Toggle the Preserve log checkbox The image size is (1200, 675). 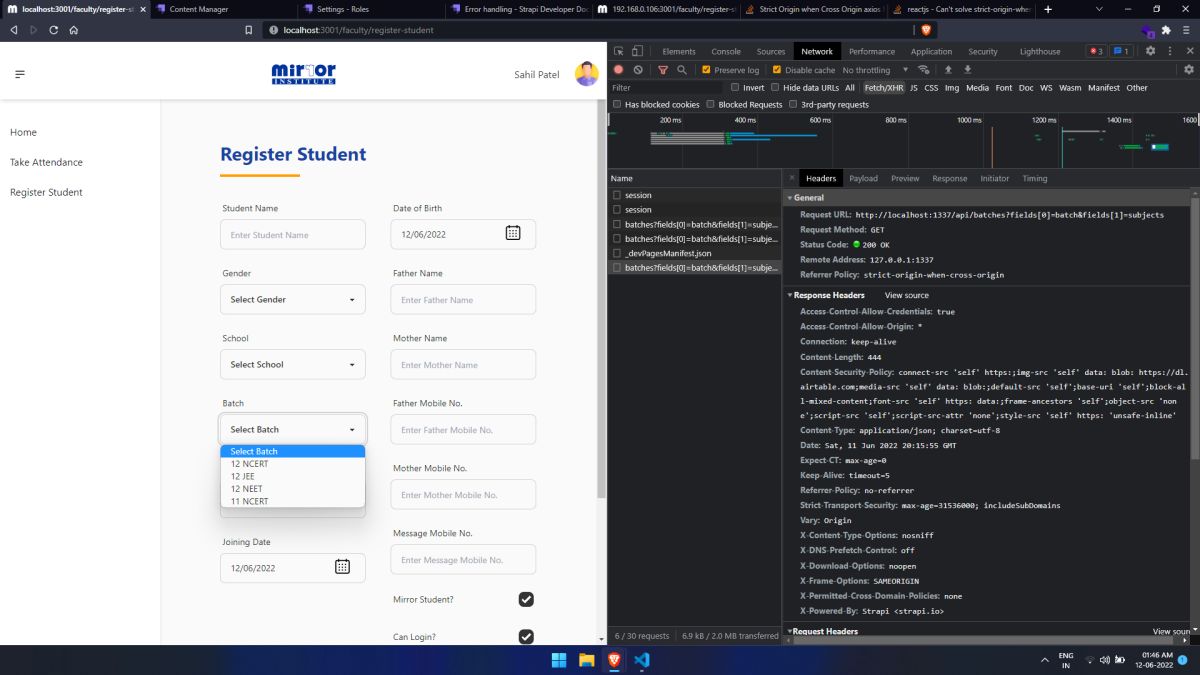(706, 70)
